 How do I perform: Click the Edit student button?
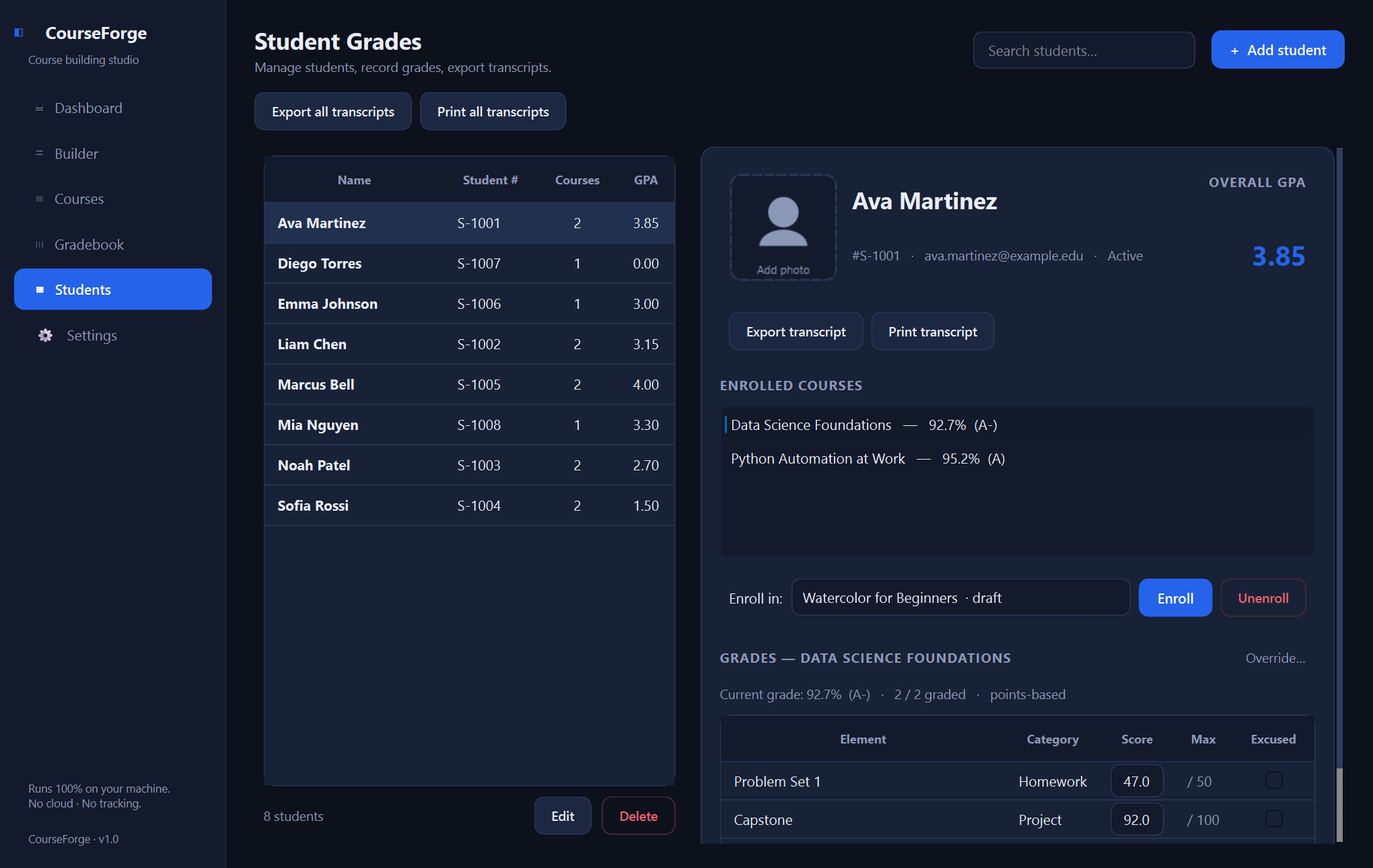click(563, 816)
